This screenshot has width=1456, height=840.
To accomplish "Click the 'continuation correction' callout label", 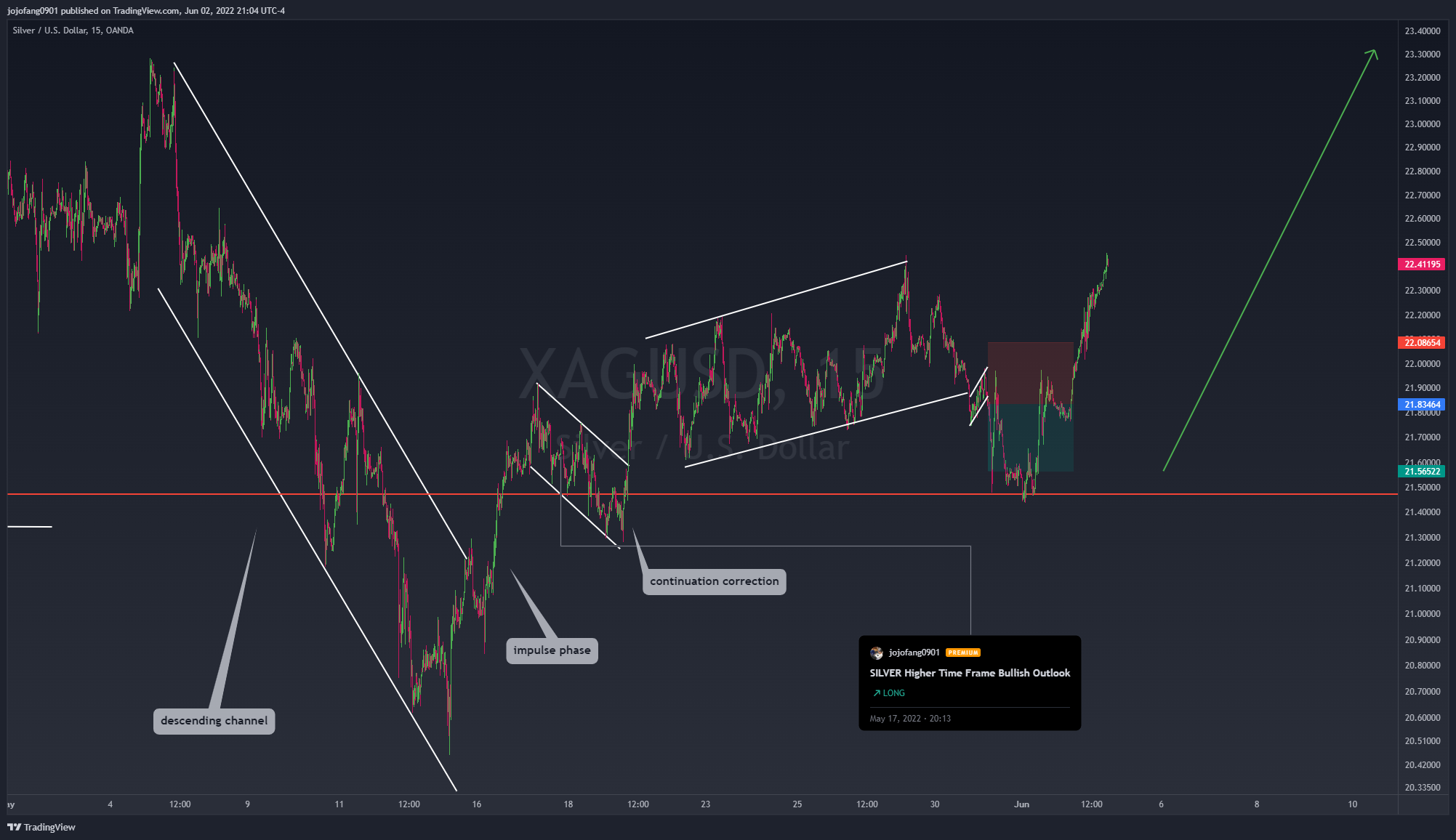I will (x=714, y=581).
